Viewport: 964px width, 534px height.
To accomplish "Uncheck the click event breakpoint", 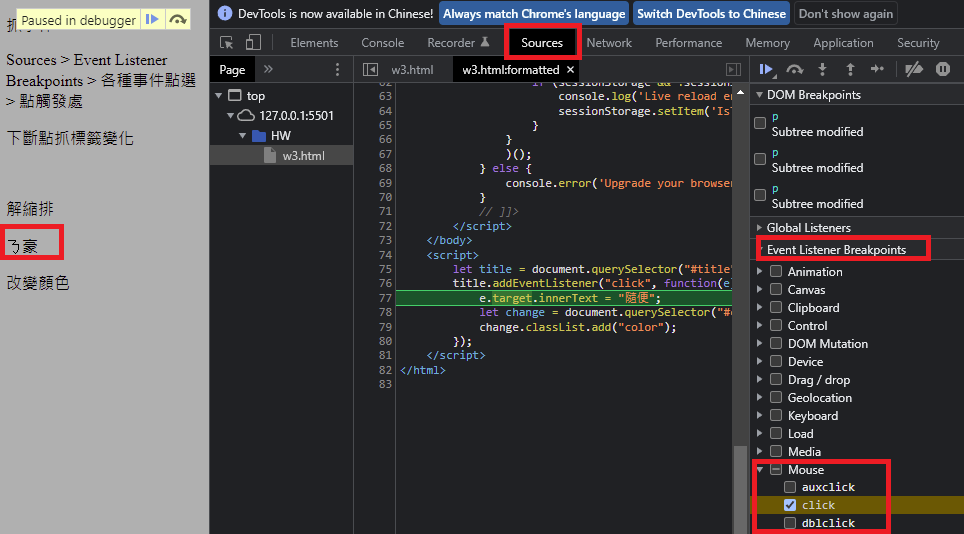I will coord(790,505).
